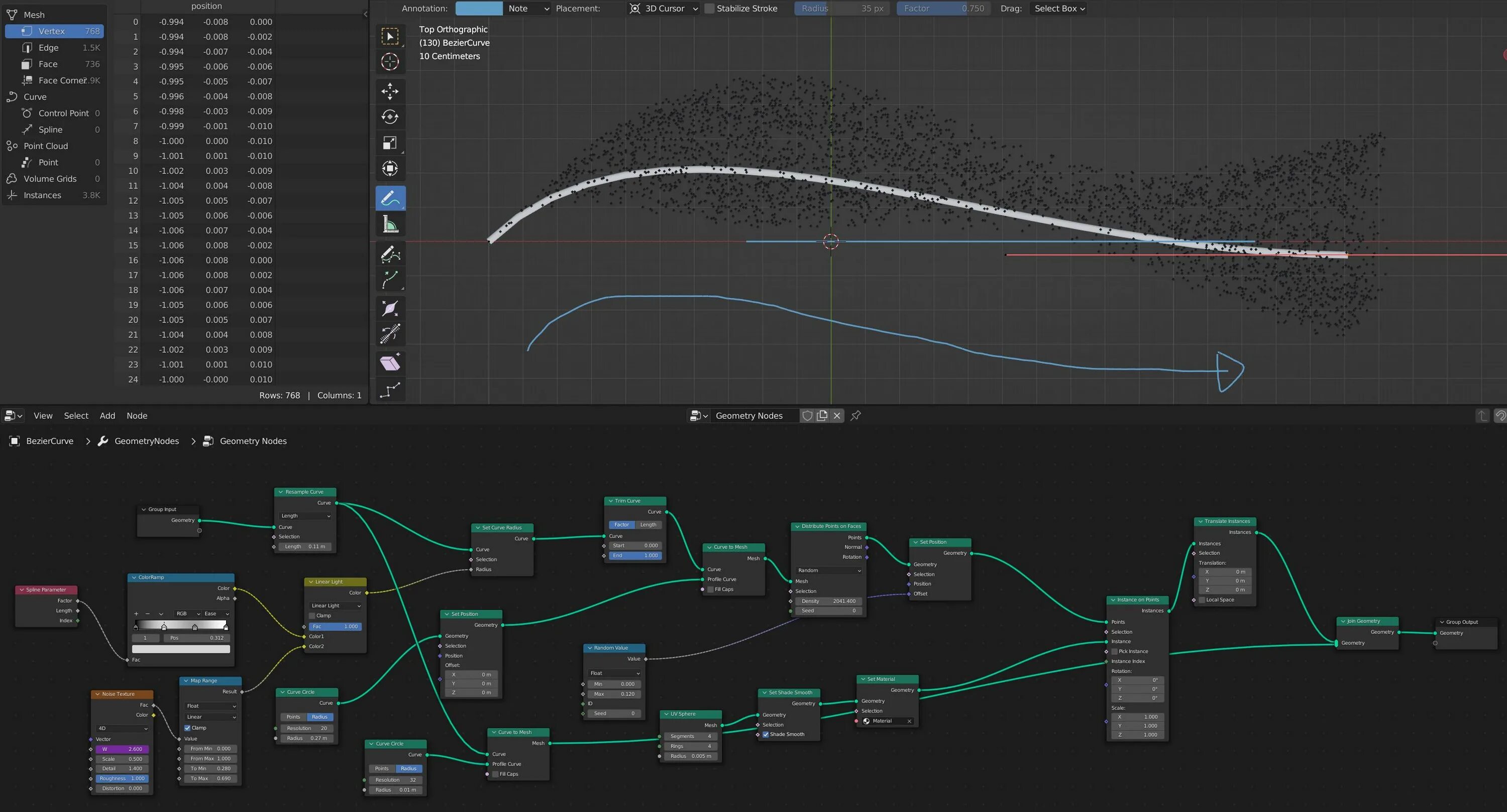
Task: Click the annotation color swatch
Action: [x=479, y=8]
